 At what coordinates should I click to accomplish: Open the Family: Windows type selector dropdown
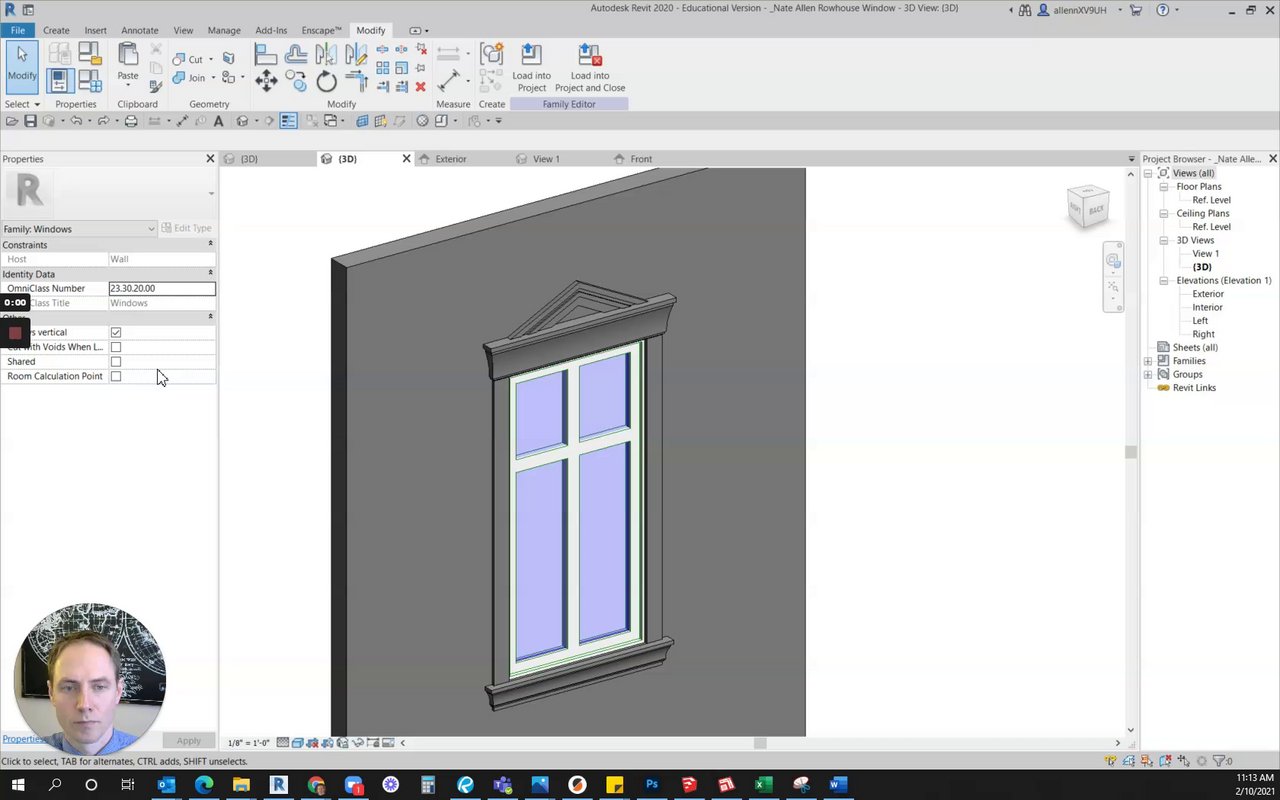tap(79, 229)
